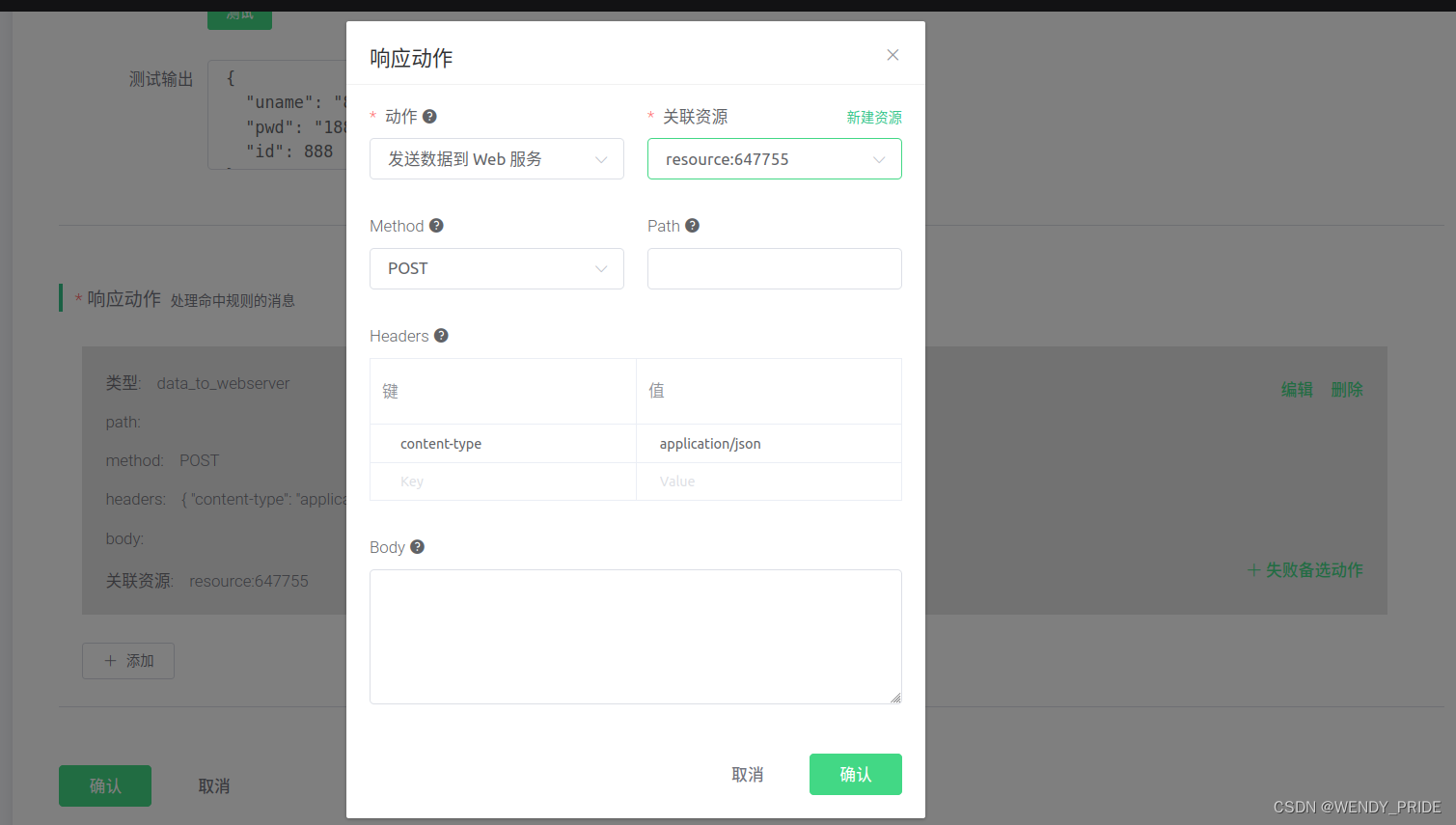Open the 动作 dropdown showing 发送数据到 Web 服务
The height and width of the screenshot is (825, 1456).
point(496,158)
